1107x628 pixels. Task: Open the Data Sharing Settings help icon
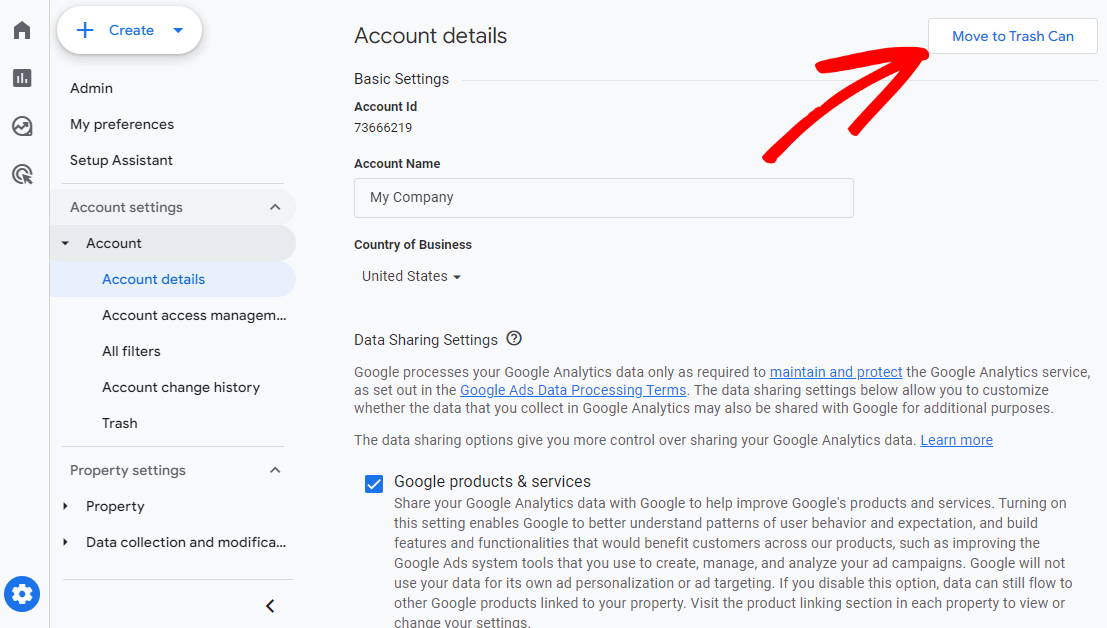(514, 339)
